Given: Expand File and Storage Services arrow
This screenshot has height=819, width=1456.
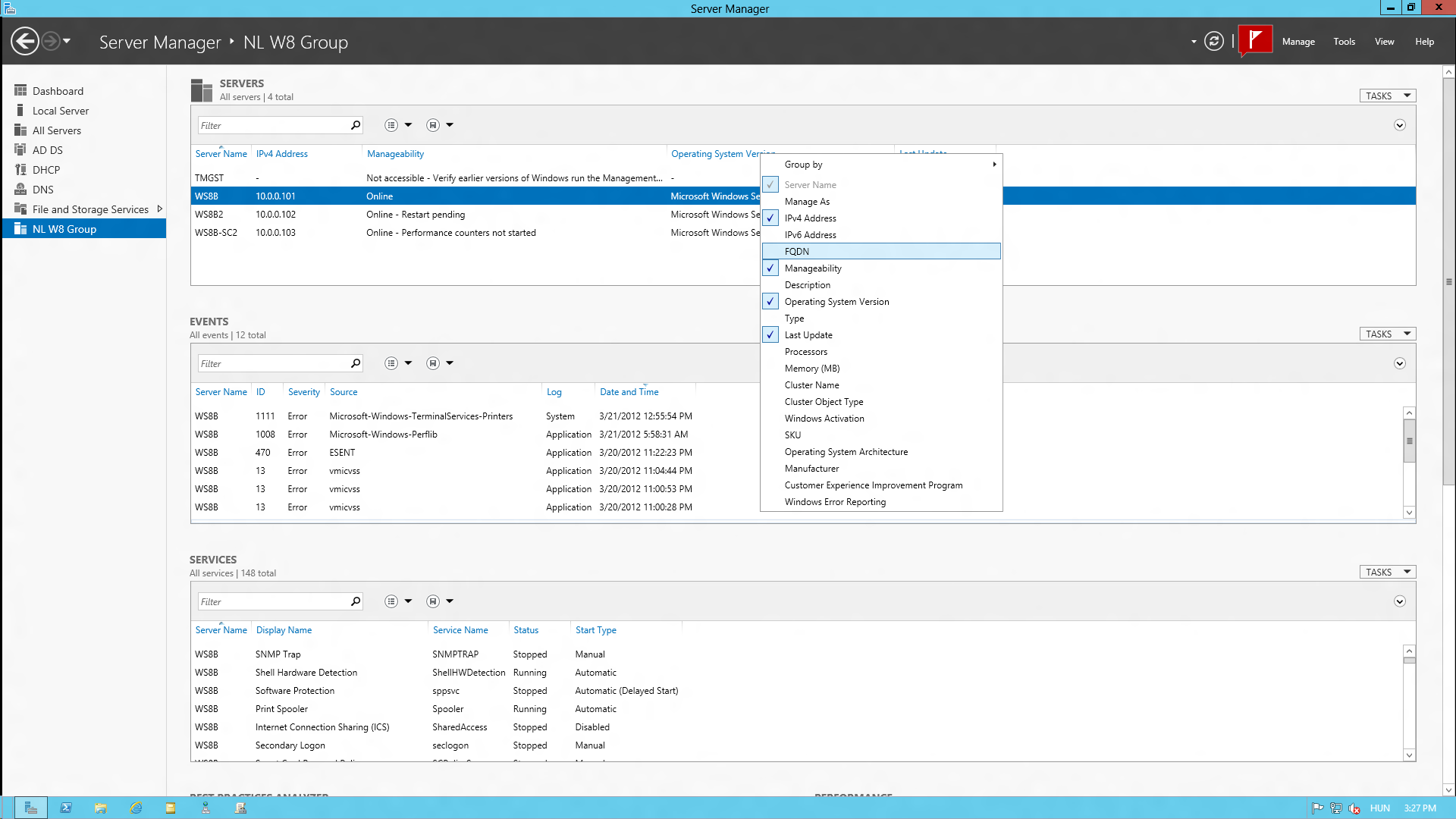Looking at the screenshot, I should click(159, 209).
